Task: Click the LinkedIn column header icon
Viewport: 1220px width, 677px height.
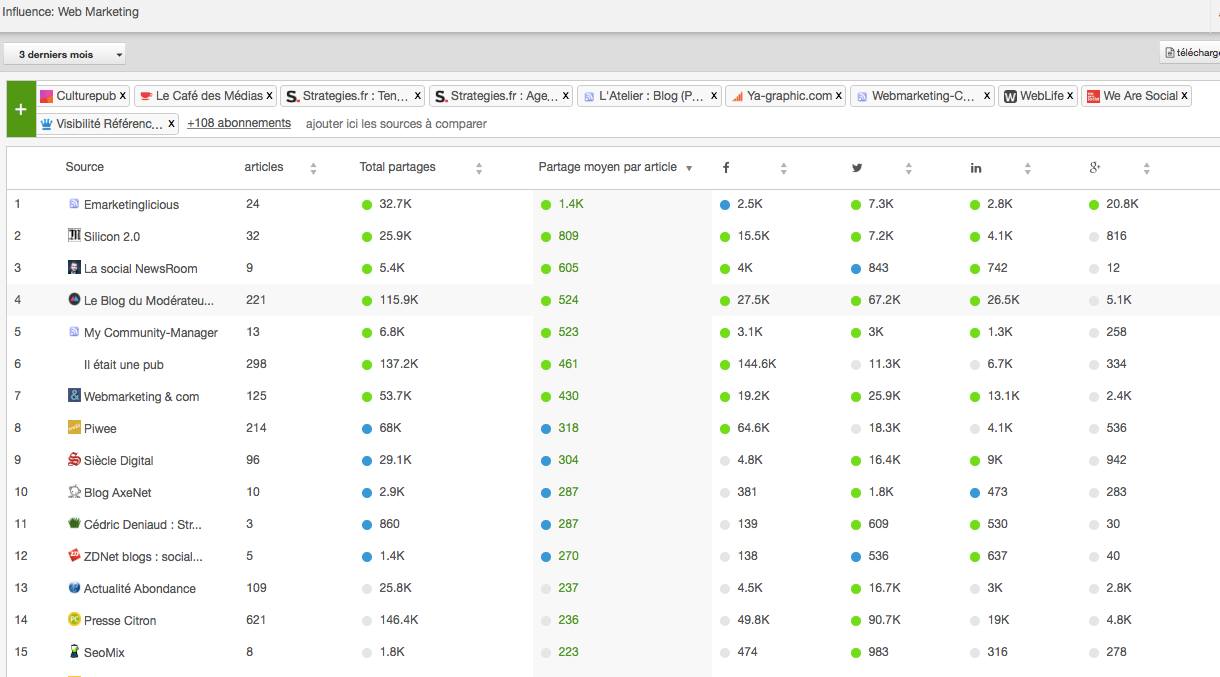Action: tap(976, 168)
